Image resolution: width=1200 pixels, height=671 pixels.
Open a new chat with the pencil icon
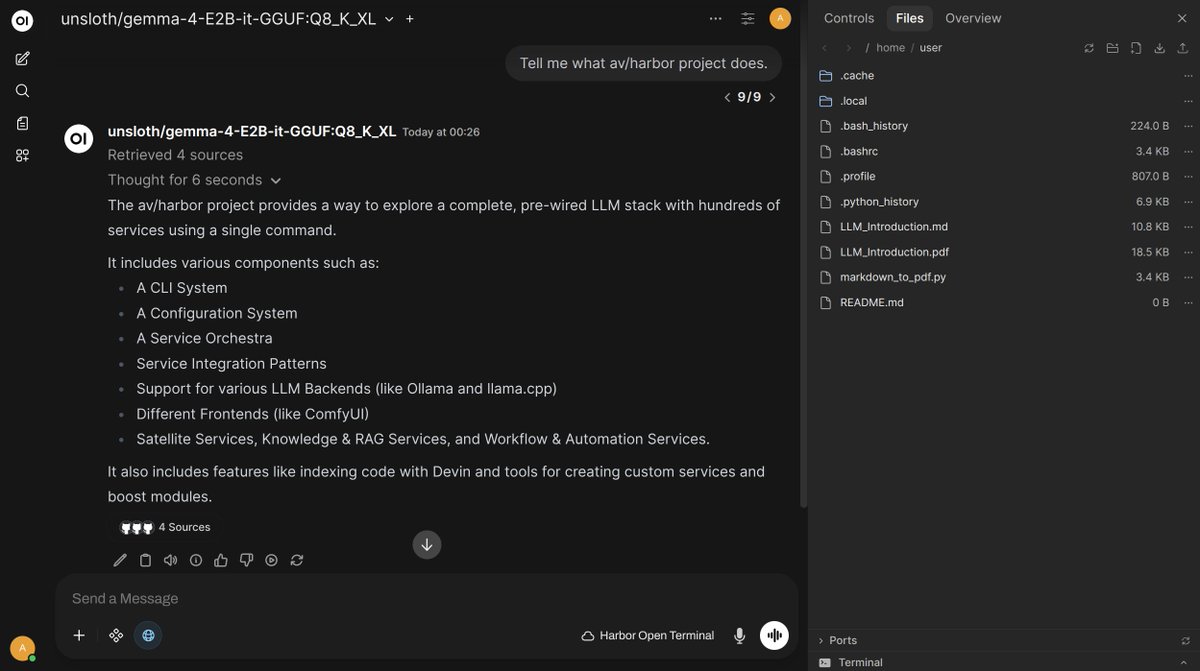click(22, 58)
